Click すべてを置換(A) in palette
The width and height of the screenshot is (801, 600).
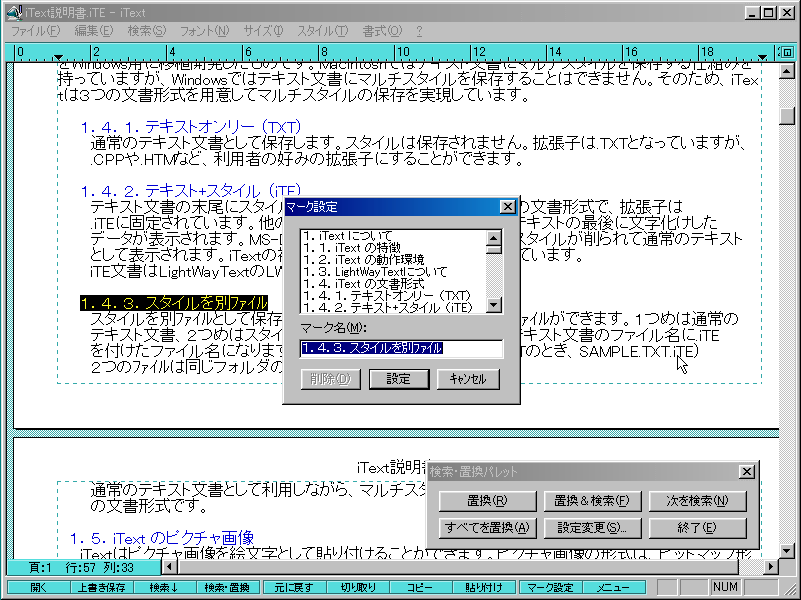tap(487, 527)
